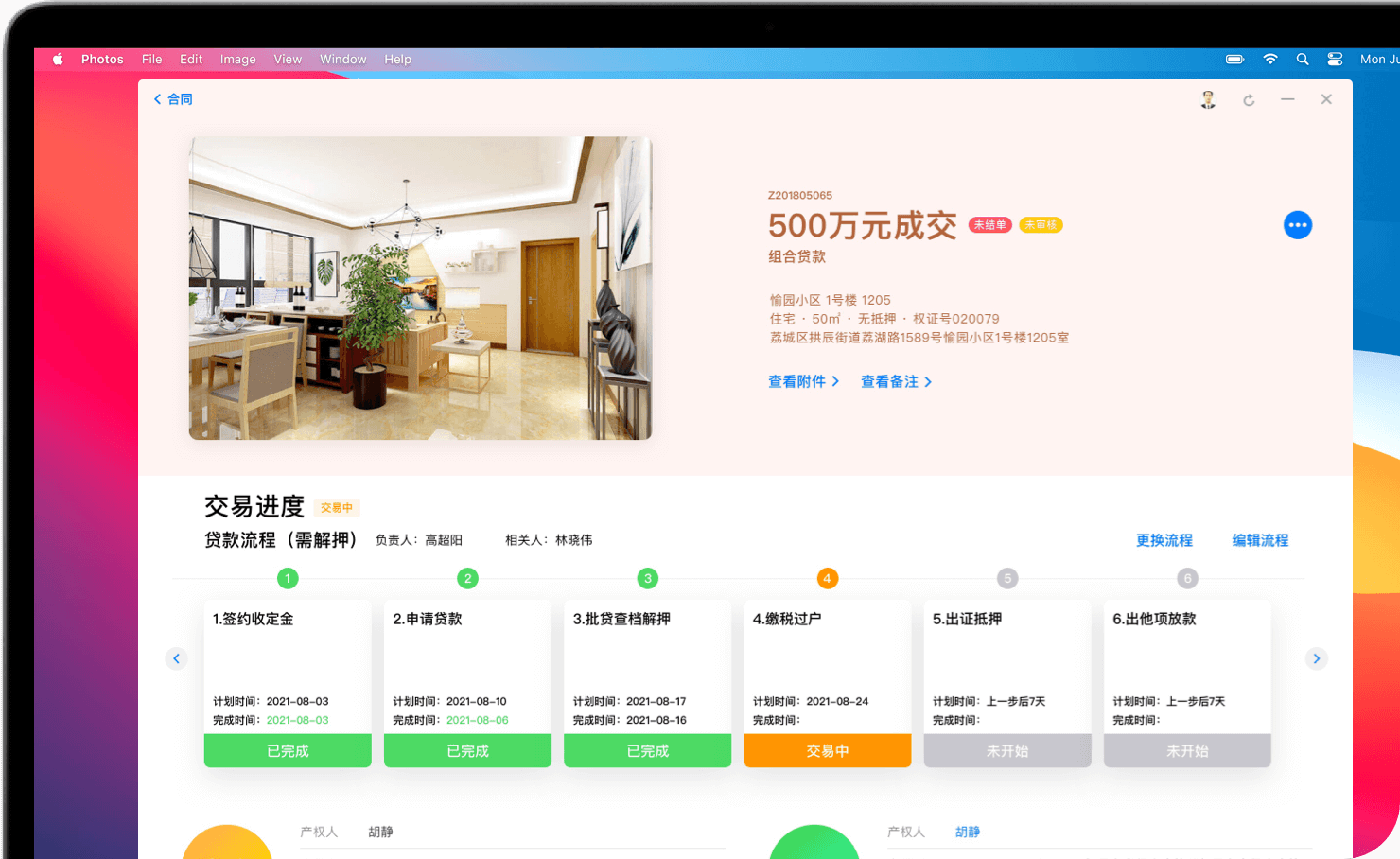Image resolution: width=1400 pixels, height=859 pixels.
Task: Click the 编辑流程 link
Action: 1260,540
